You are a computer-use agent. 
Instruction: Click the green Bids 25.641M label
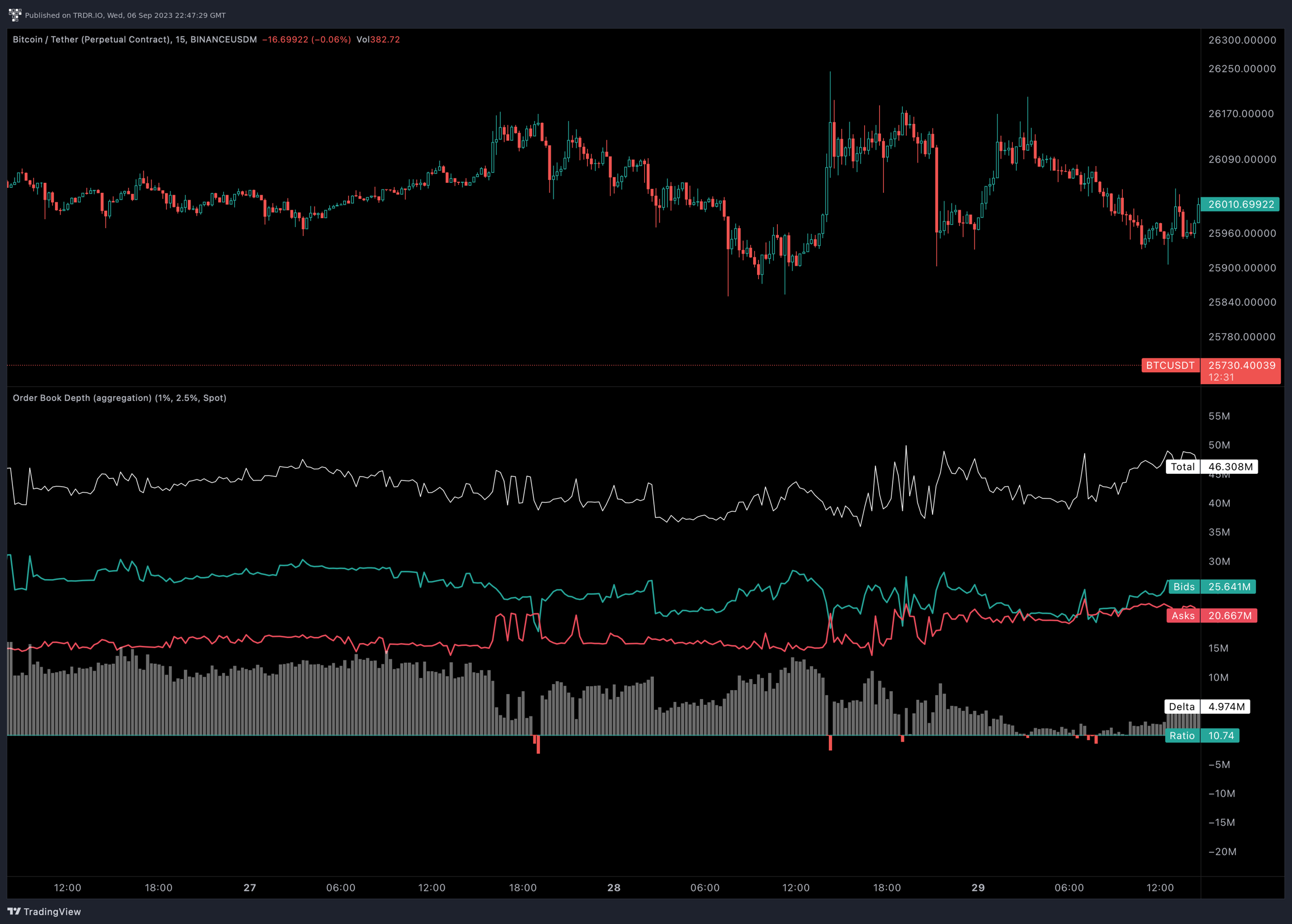1211,586
